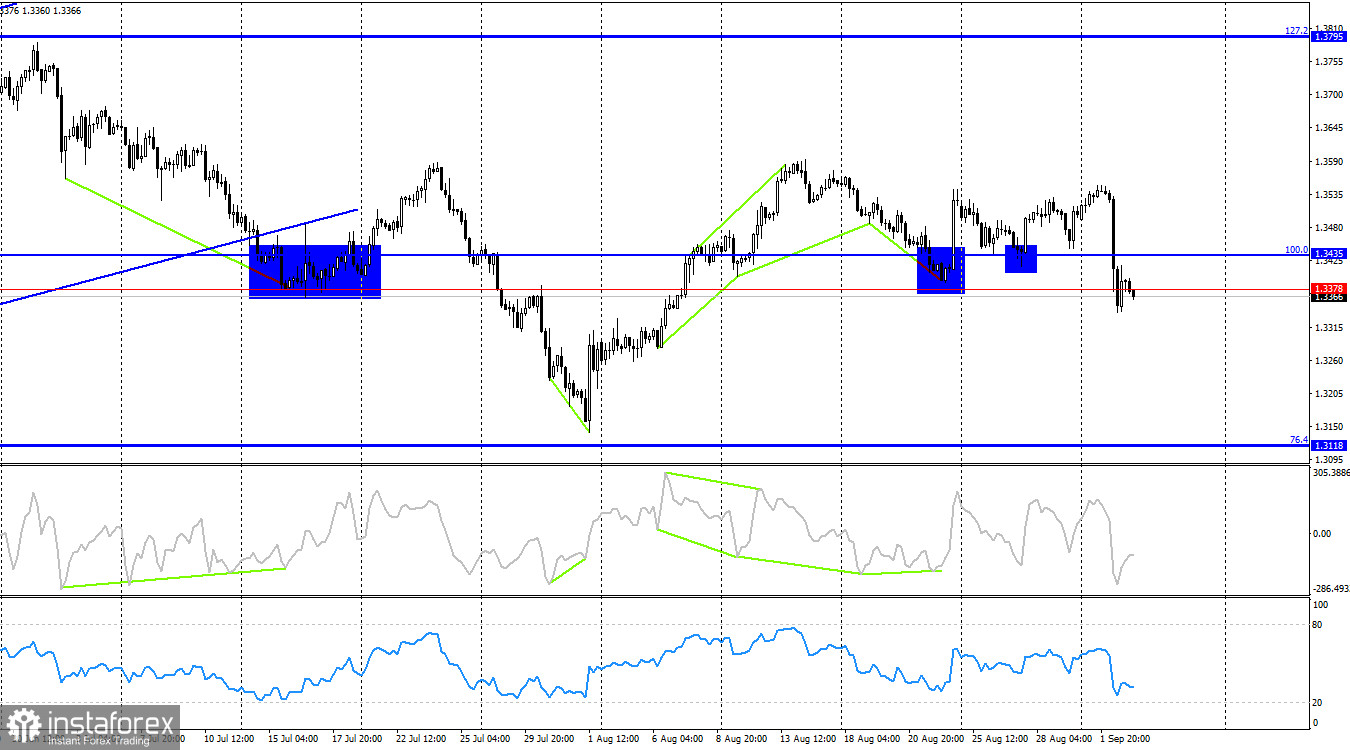
Task: Click the 1.3435 blue level price tag
Action: click(x=1327, y=255)
